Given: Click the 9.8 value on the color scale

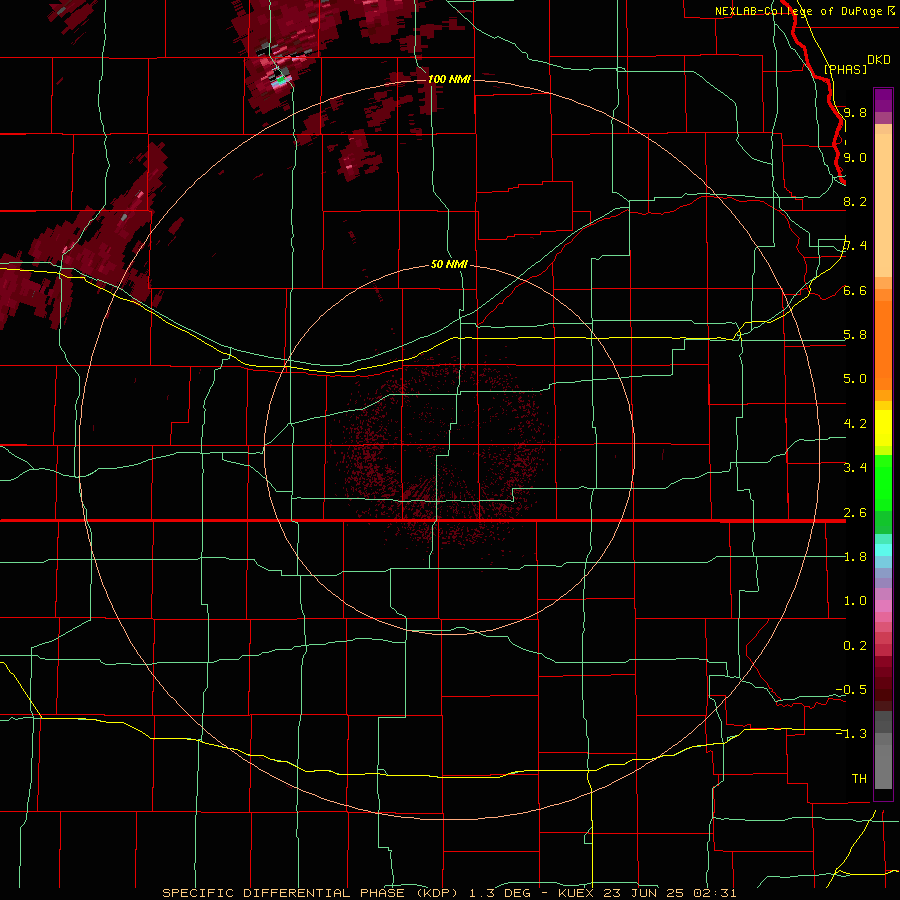Looking at the screenshot, I should 855,112.
